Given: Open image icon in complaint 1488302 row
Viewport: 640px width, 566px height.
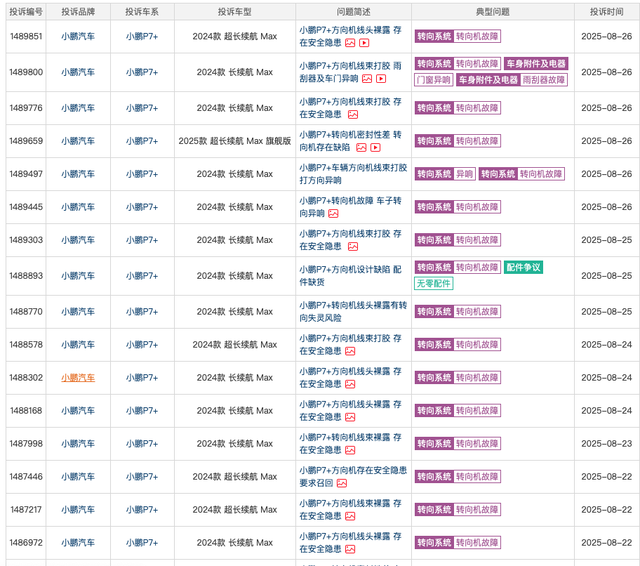Looking at the screenshot, I should [350, 384].
